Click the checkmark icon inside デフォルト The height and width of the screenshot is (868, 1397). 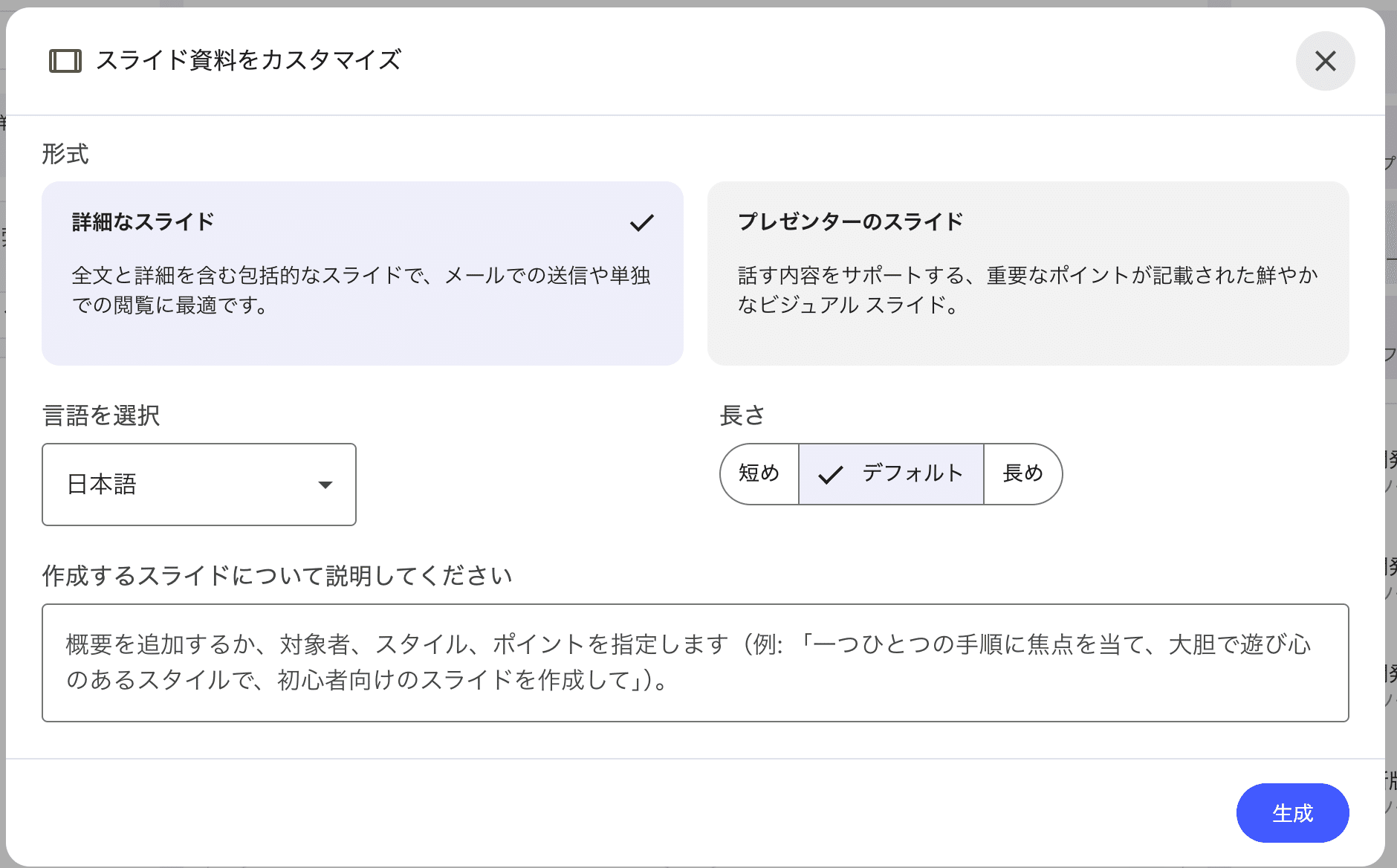pyautogui.click(x=830, y=475)
